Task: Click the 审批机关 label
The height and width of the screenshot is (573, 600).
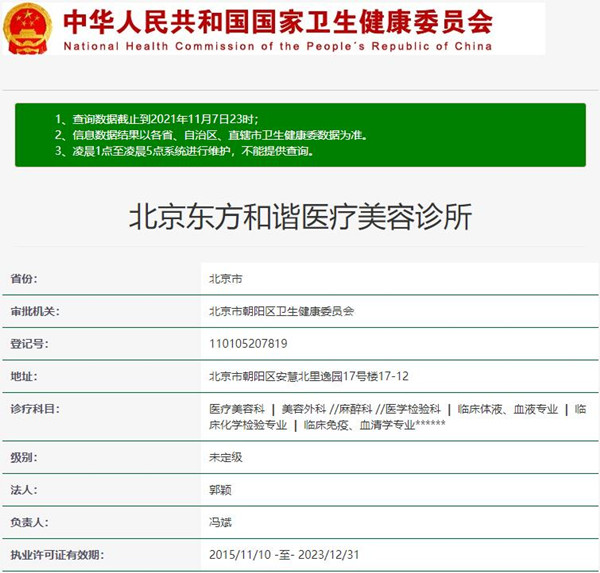Action: pos(35,311)
